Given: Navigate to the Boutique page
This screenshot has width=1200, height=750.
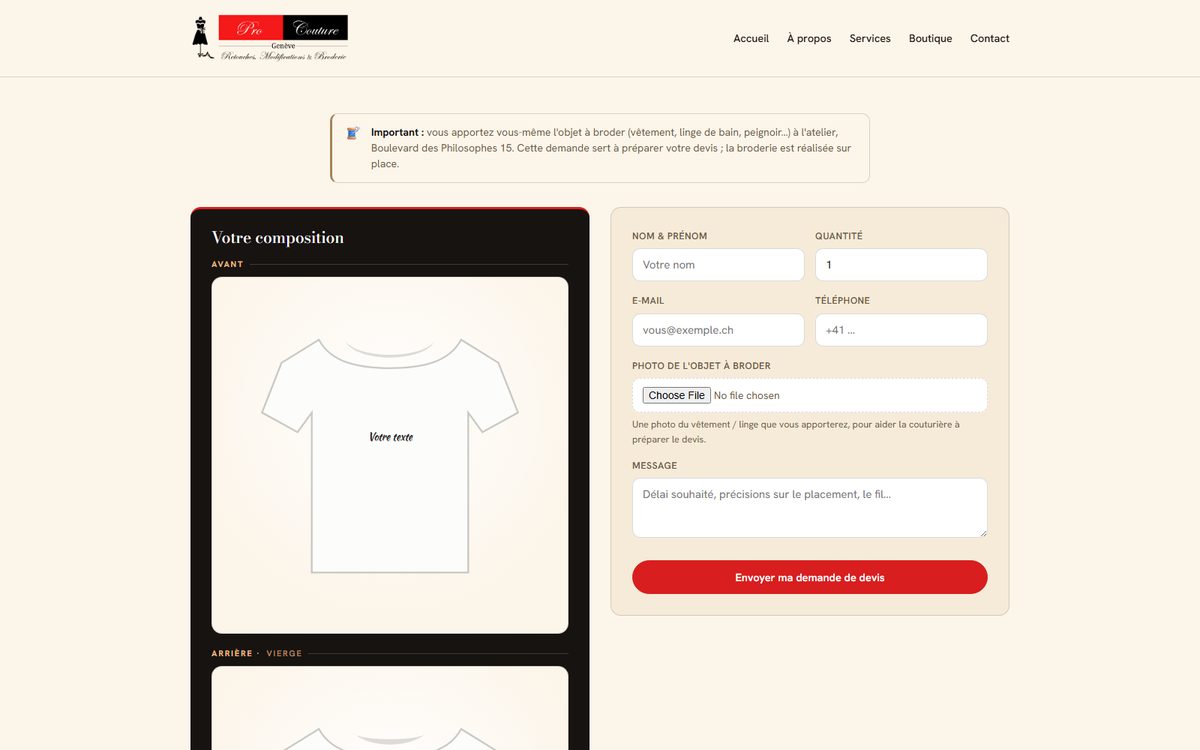Looking at the screenshot, I should [x=930, y=38].
